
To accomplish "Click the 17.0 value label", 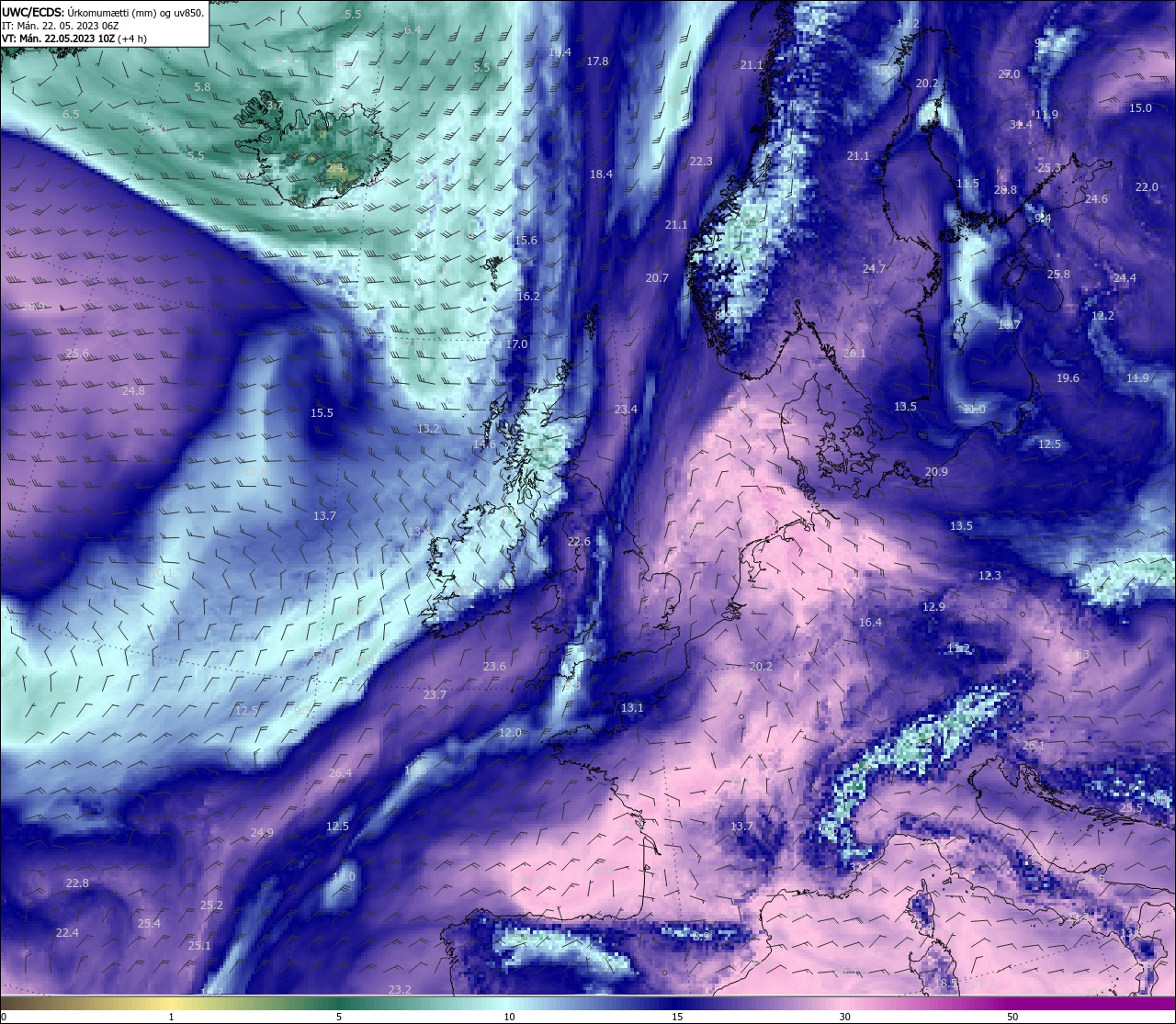I will tap(516, 344).
